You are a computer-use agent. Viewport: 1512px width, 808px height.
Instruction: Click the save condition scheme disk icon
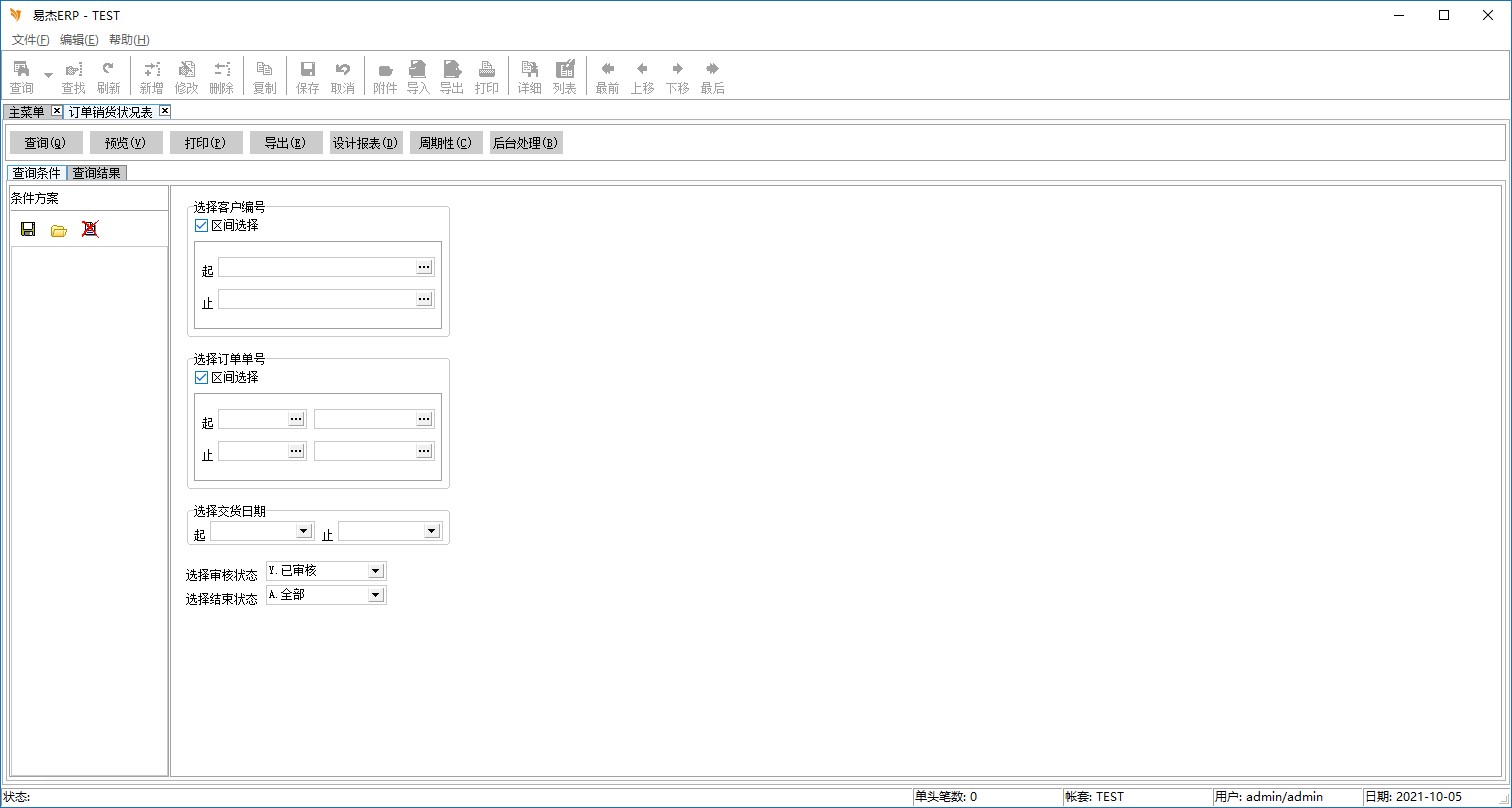(28, 229)
